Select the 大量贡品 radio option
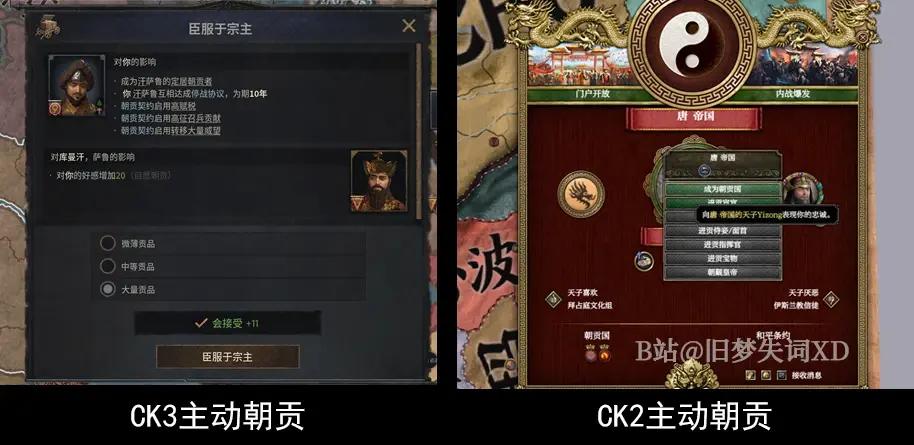This screenshot has height=445, width=914. tap(107, 289)
